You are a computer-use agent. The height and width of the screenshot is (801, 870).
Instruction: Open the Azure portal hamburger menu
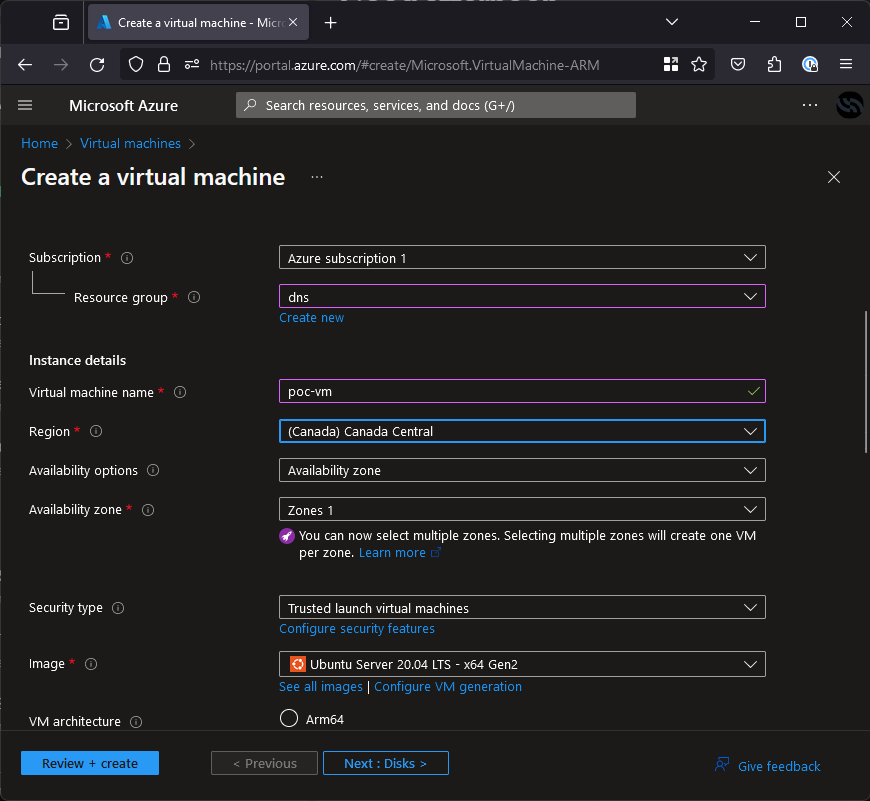coord(25,105)
